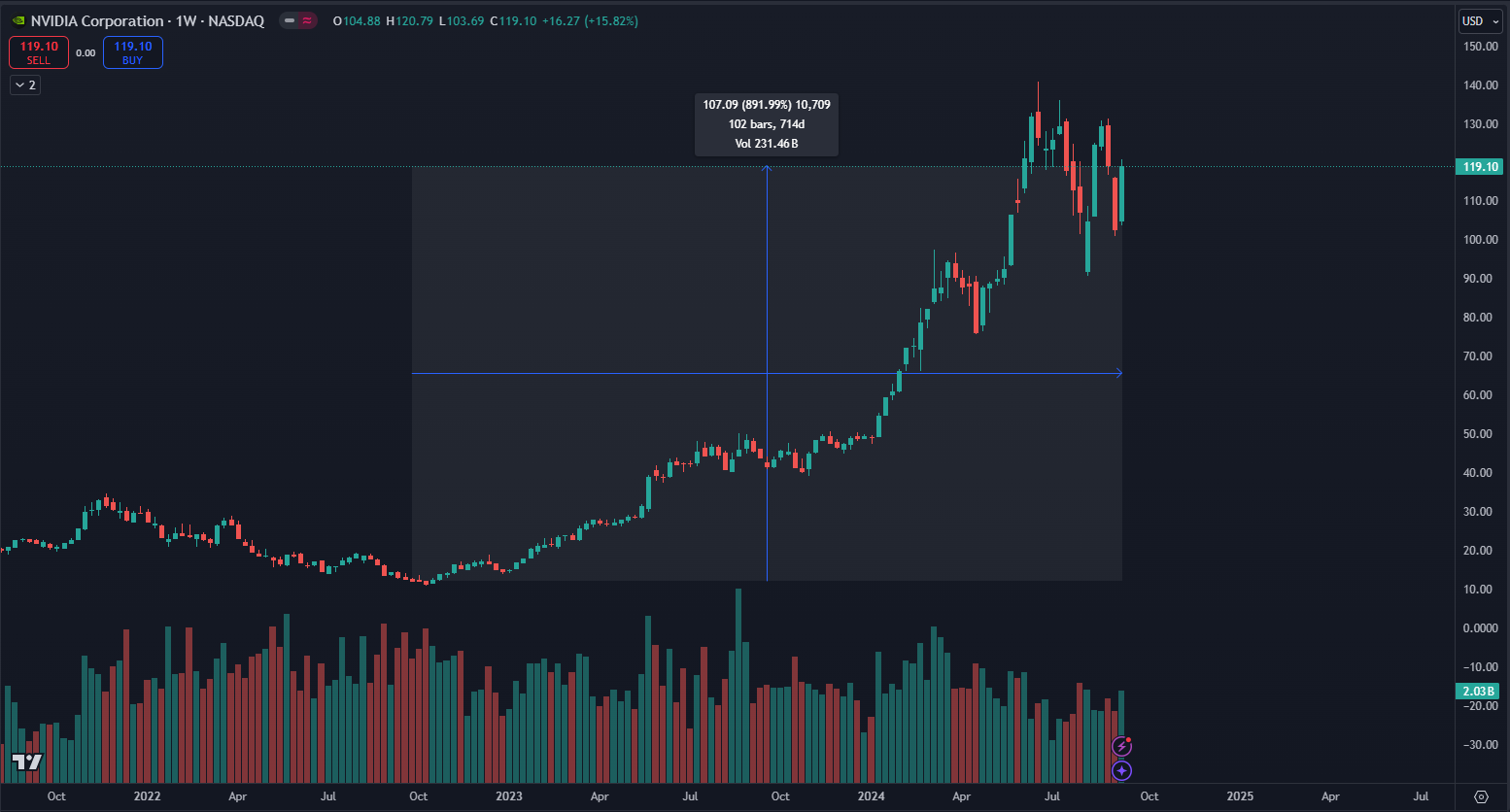Click the measurement info tooltip box

(x=767, y=124)
